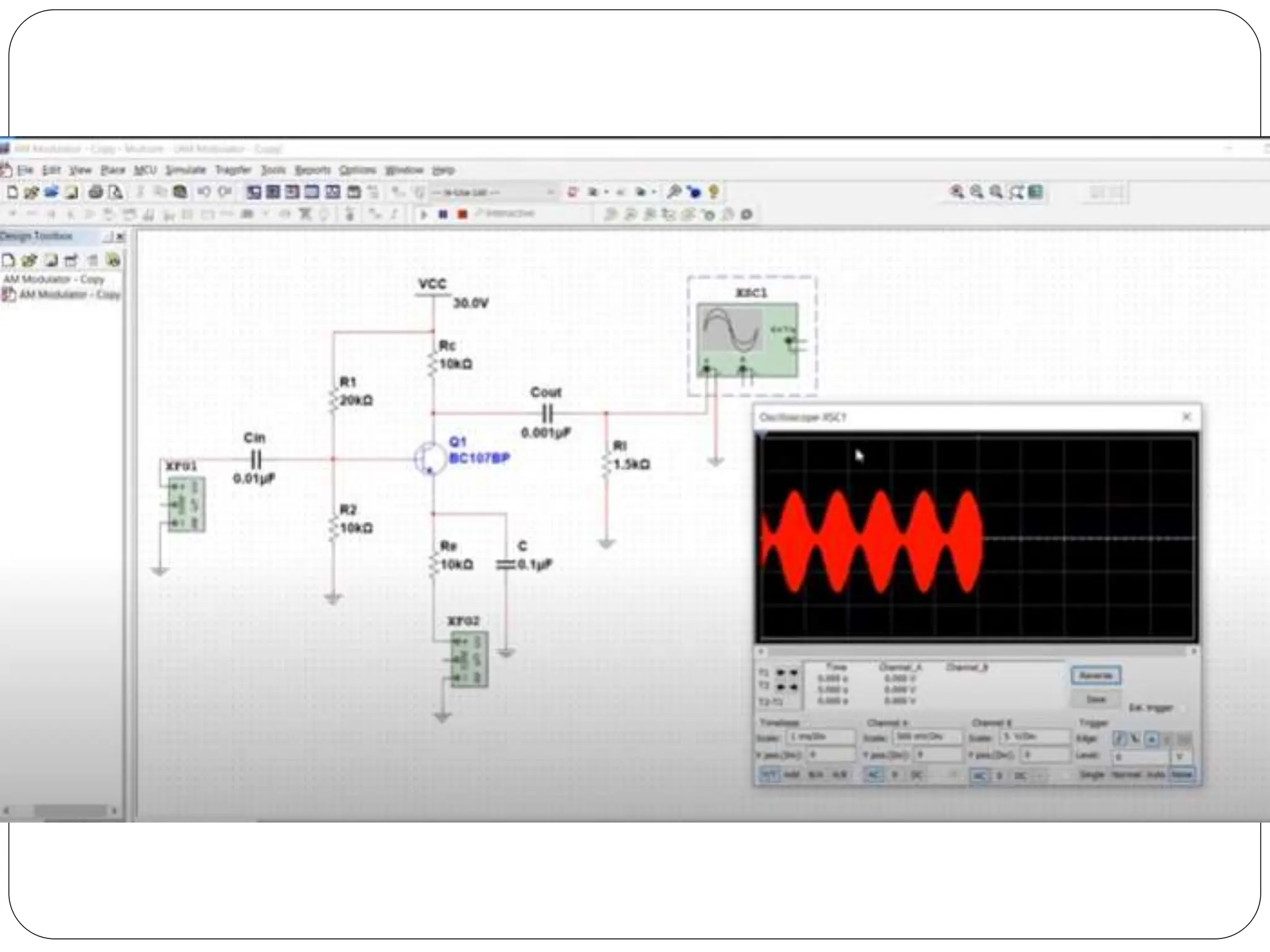1270x952 pixels.
Task: Click the oscilloscope Save button
Action: [x=1096, y=699]
